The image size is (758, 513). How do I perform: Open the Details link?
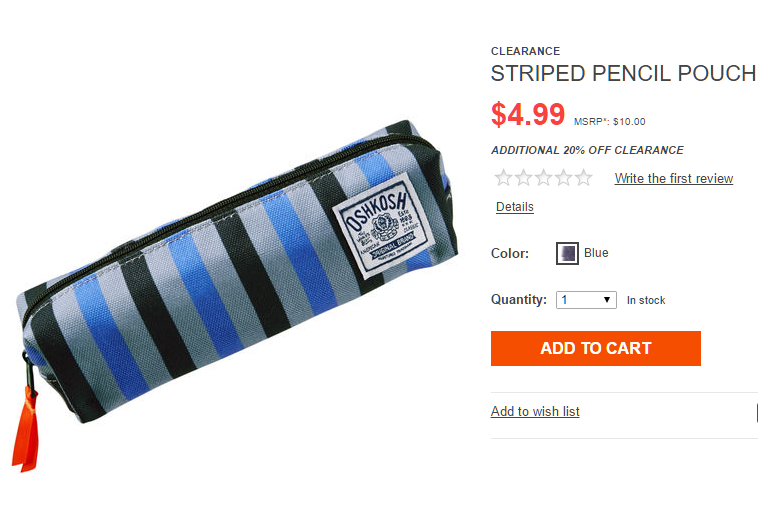click(515, 207)
